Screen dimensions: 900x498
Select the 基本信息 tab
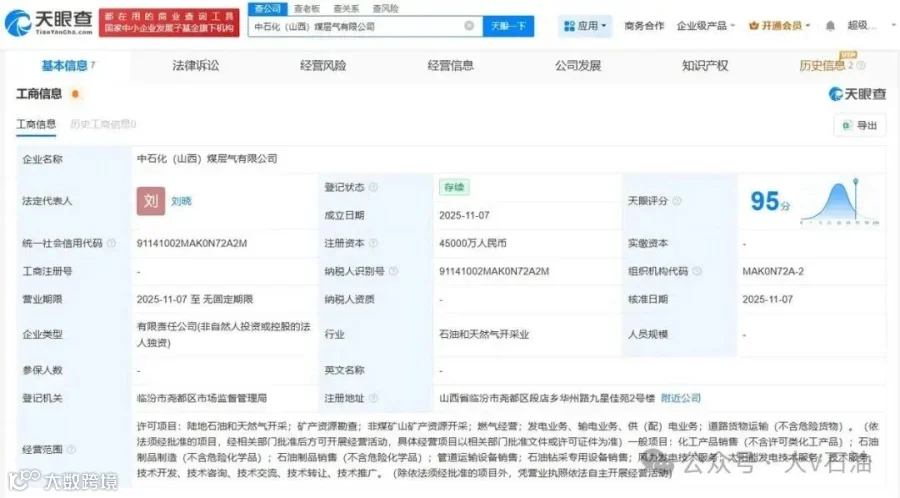pyautogui.click(x=68, y=65)
